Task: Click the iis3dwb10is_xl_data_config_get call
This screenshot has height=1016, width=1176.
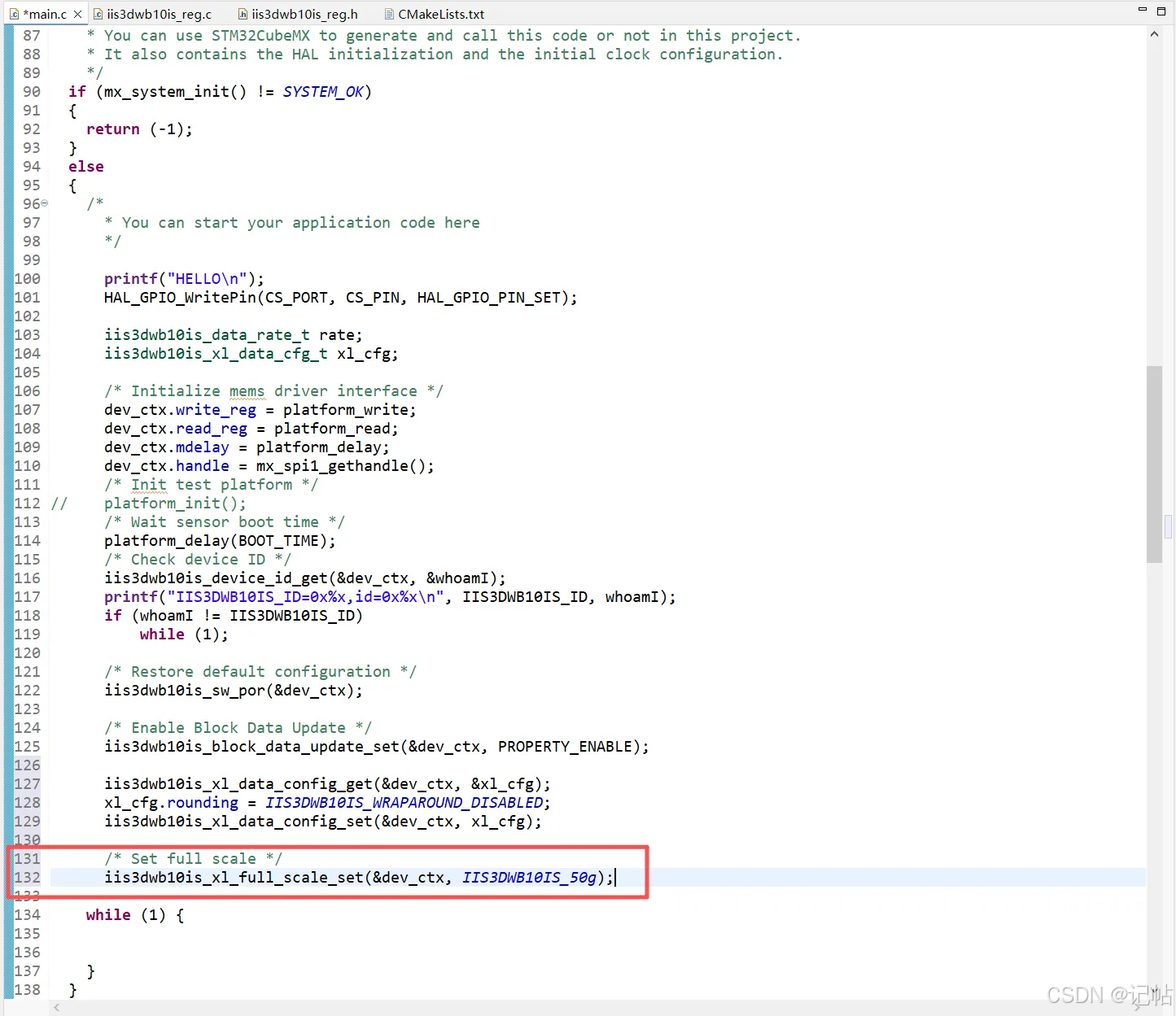Action: click(327, 784)
